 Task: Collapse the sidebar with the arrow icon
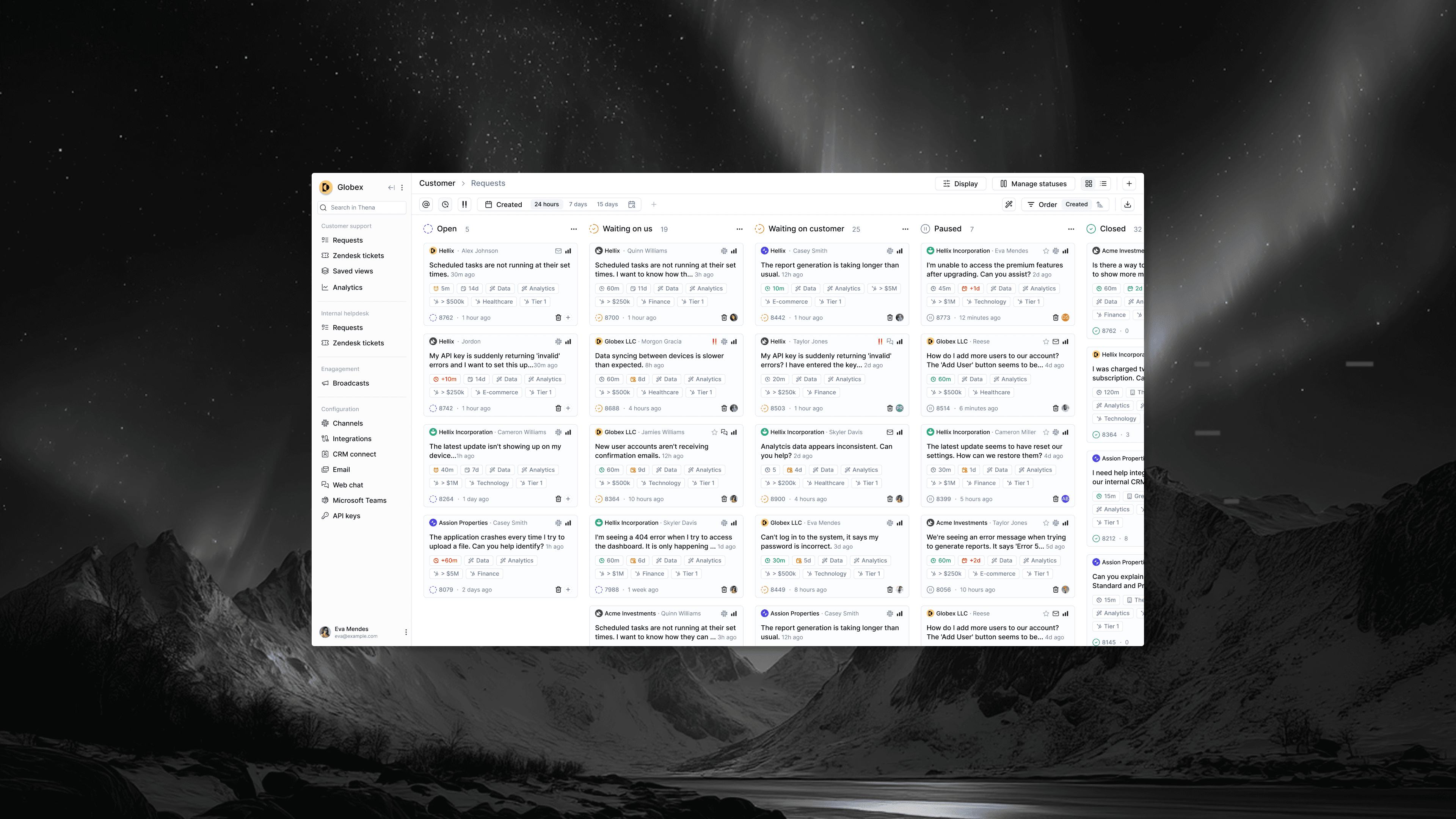[x=391, y=188]
